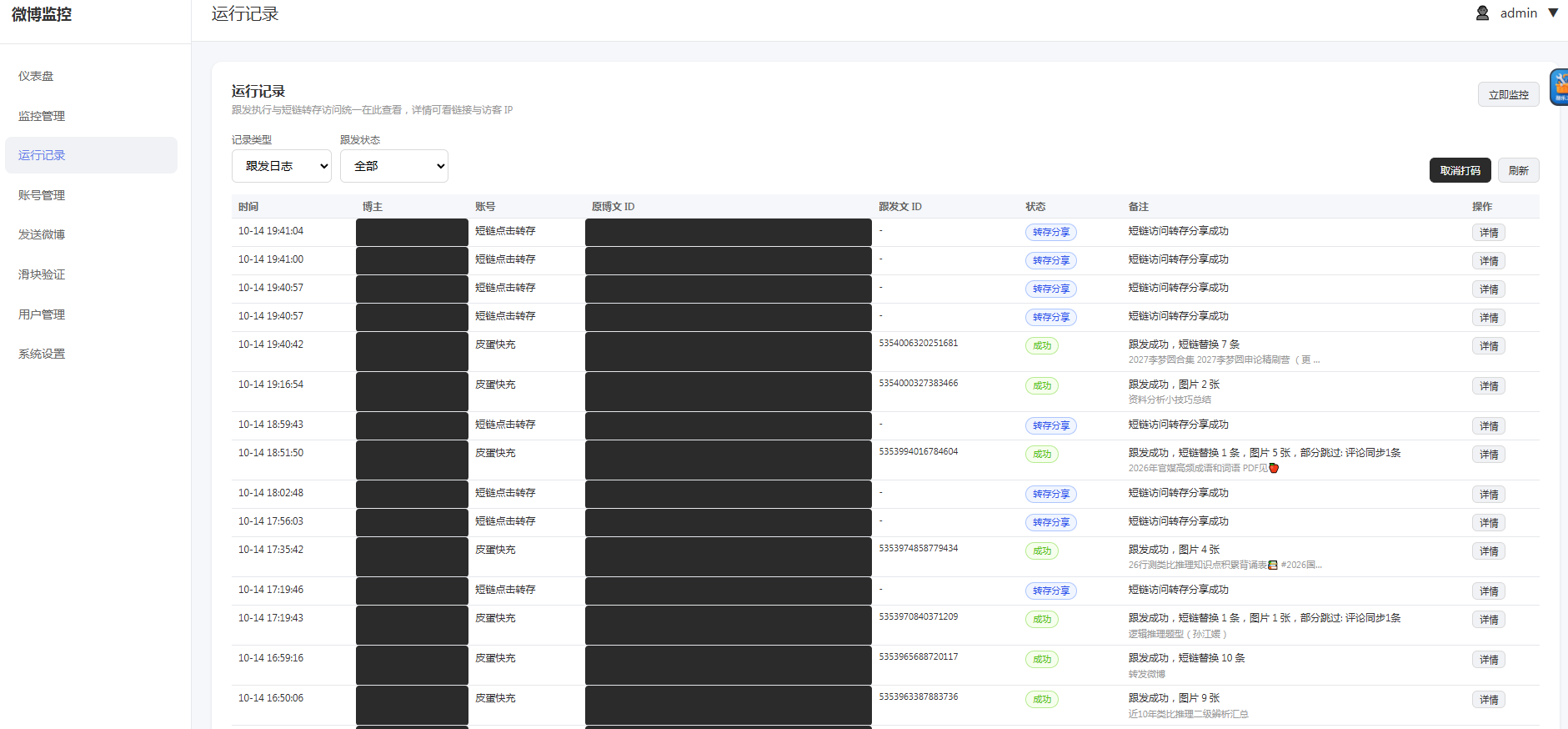
Task: Open 详情 for the 17:35:42 record
Action: click(1489, 551)
